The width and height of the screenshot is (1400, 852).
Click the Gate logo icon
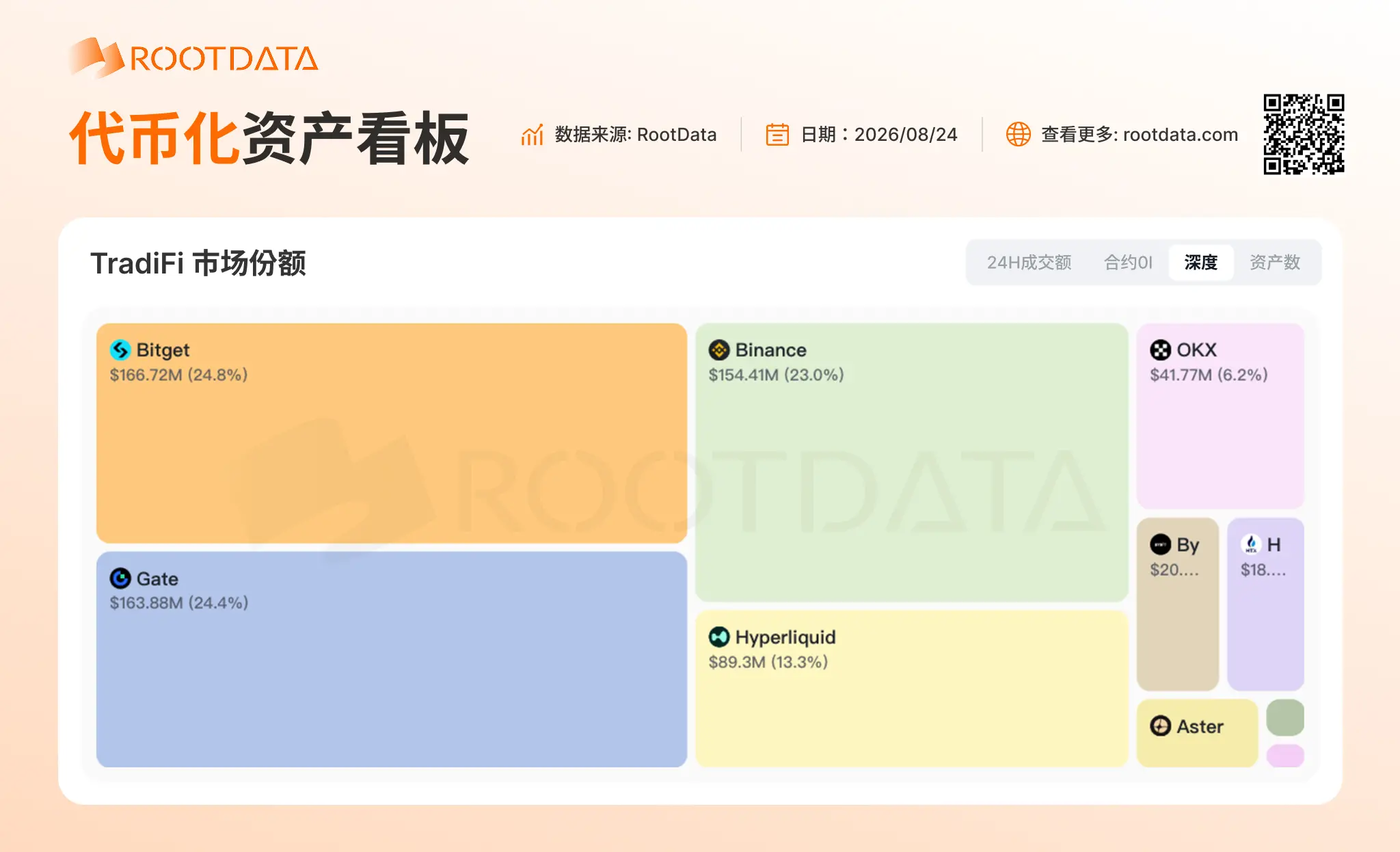pos(120,578)
